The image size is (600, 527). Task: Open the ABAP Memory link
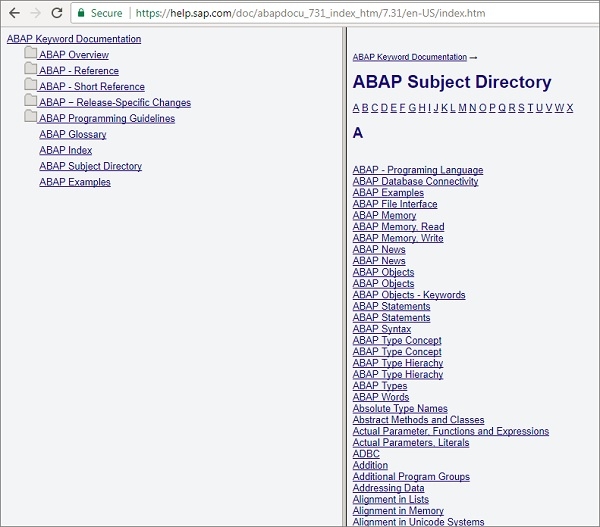point(384,215)
